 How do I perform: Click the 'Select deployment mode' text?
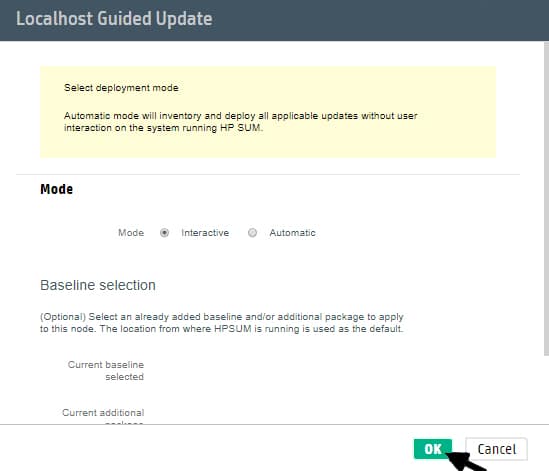click(x=121, y=88)
